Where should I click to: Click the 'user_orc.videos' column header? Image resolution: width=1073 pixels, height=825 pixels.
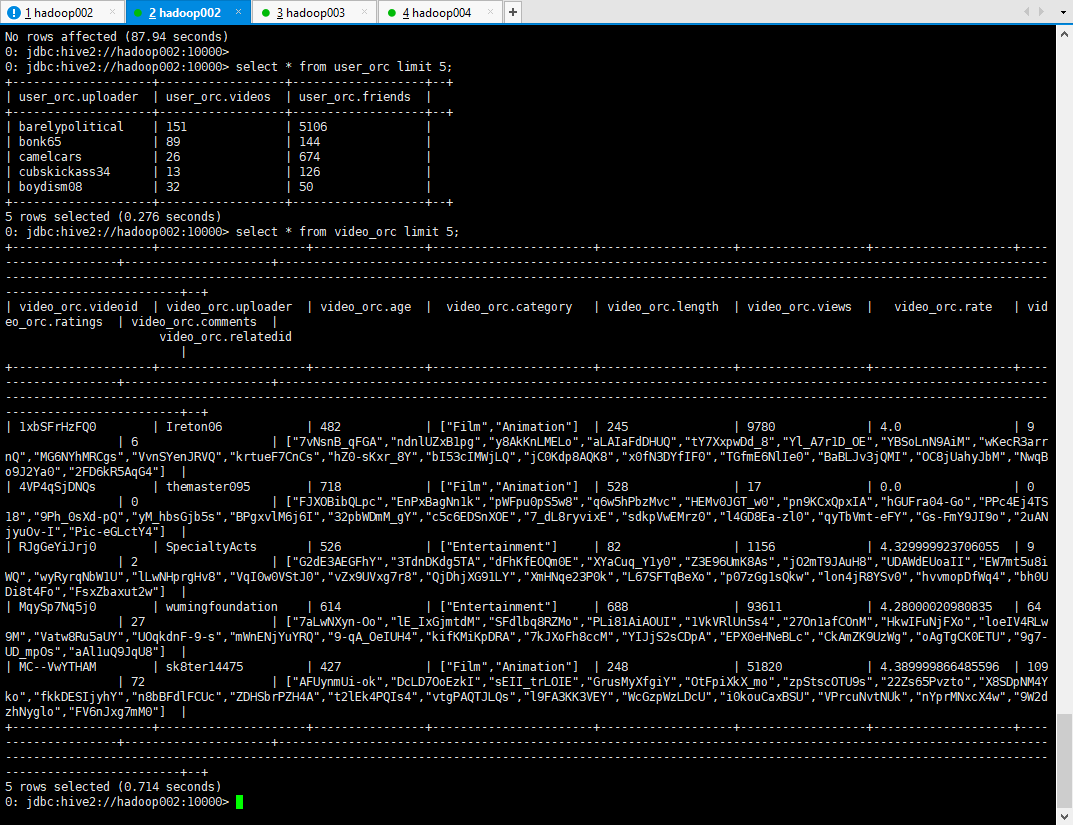(x=218, y=96)
